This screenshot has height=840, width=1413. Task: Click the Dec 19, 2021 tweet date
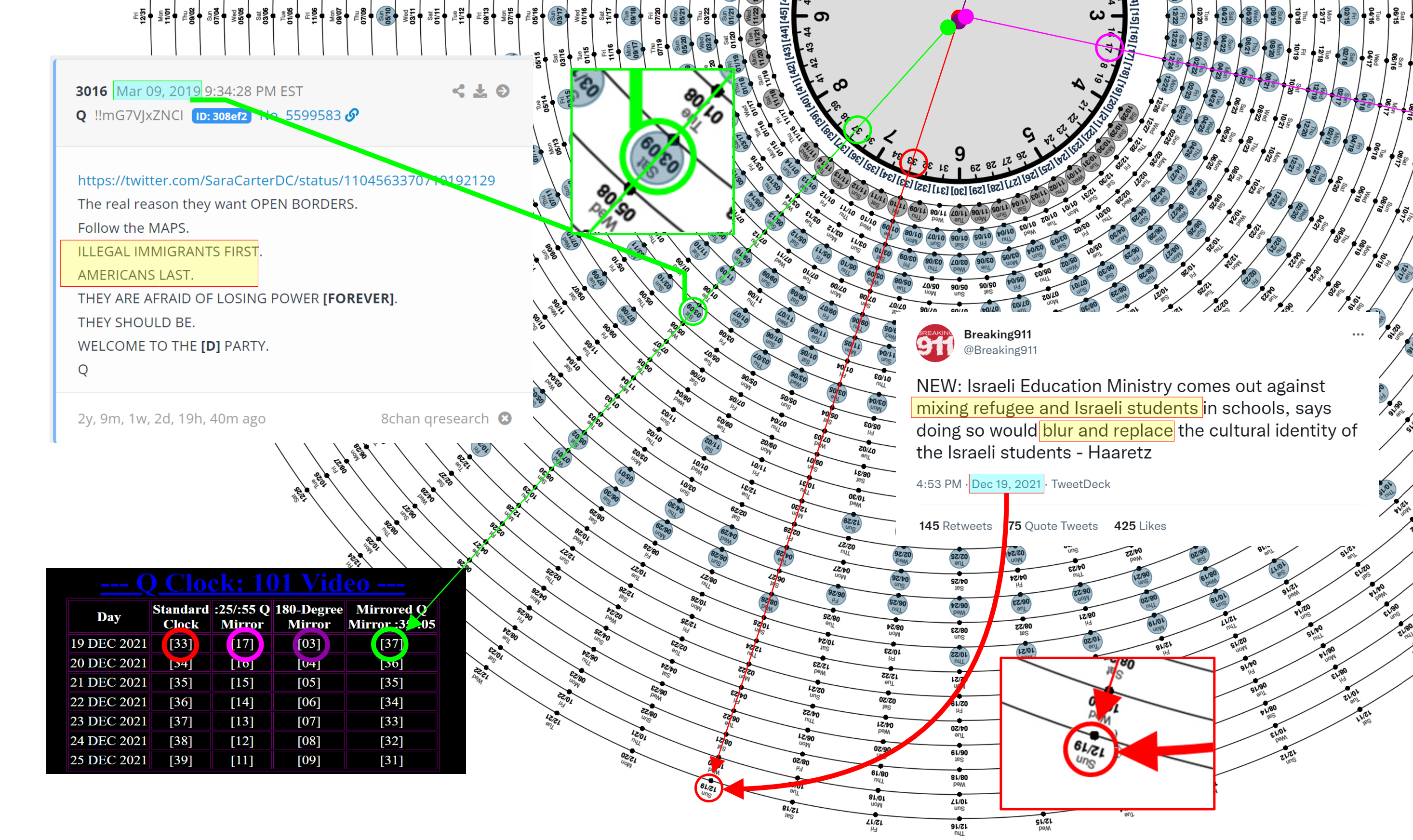pos(1006,484)
